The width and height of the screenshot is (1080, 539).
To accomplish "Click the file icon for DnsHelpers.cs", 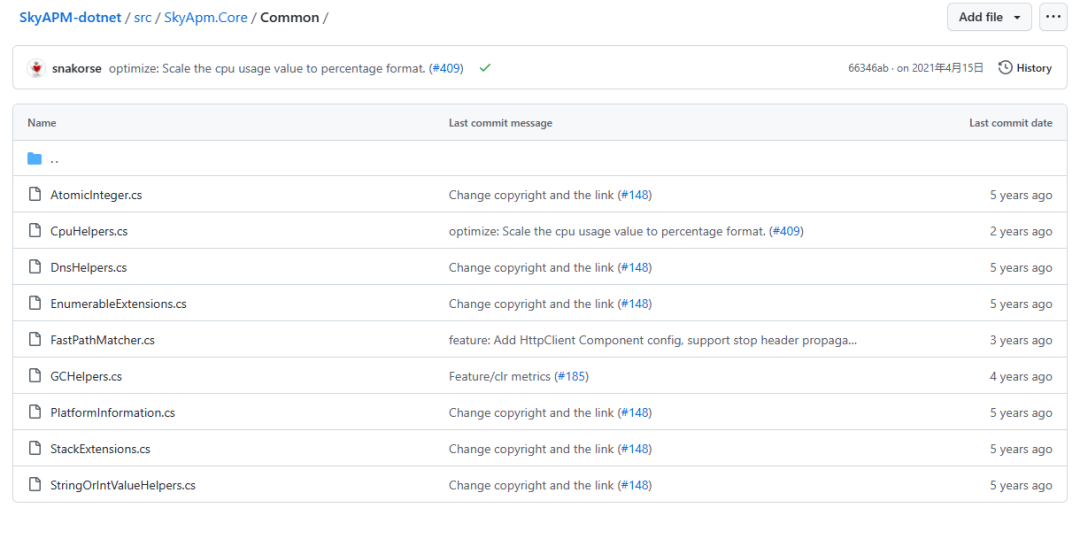I will tap(34, 267).
